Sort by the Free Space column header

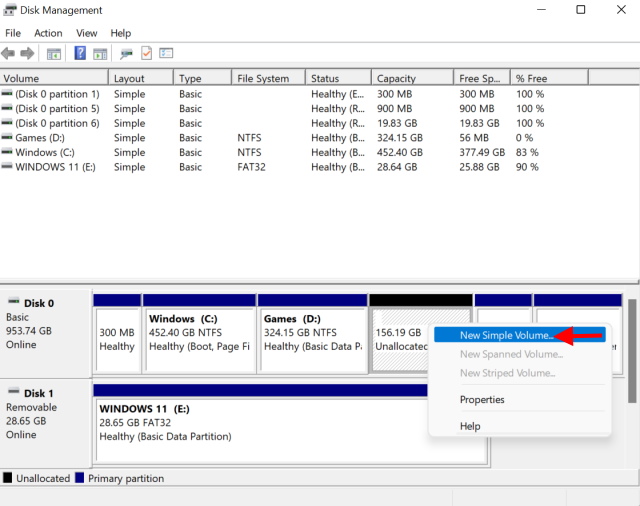pyautogui.click(x=482, y=78)
